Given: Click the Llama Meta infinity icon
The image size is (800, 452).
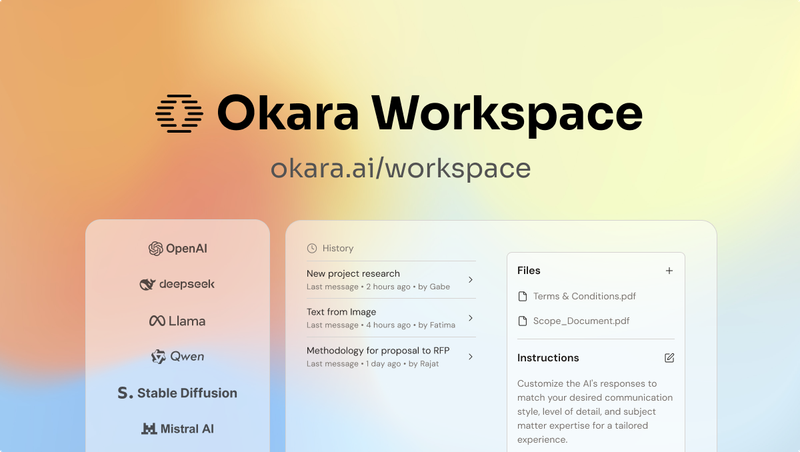Looking at the screenshot, I should click(x=157, y=321).
